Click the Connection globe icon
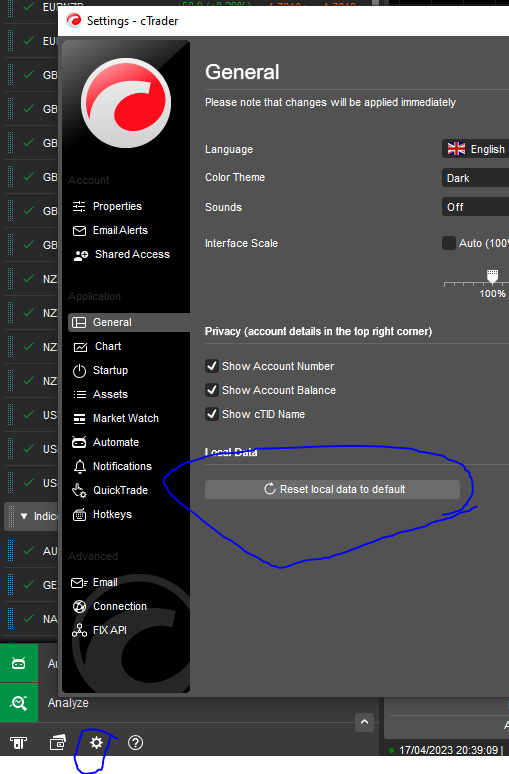Screen dimensions: 509x774 pyautogui.click(x=79, y=607)
